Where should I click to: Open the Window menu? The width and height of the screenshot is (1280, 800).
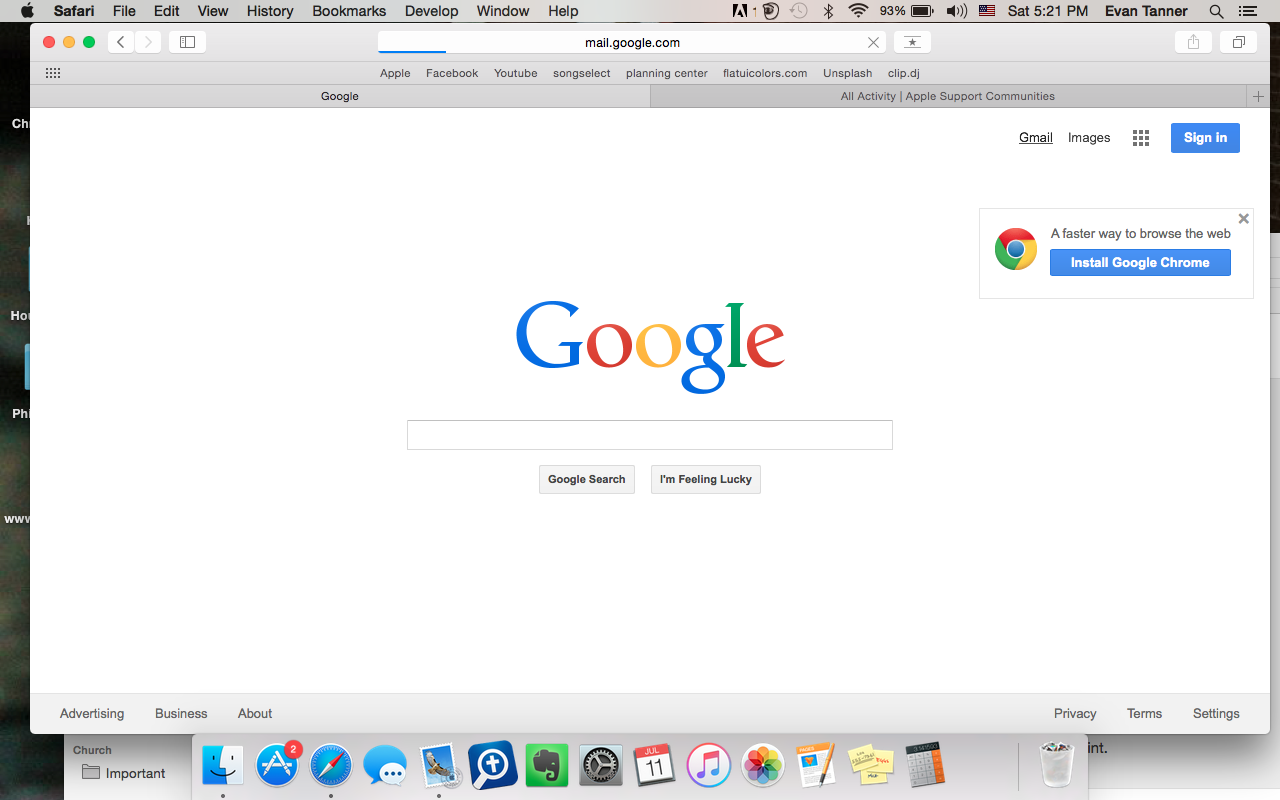point(503,11)
